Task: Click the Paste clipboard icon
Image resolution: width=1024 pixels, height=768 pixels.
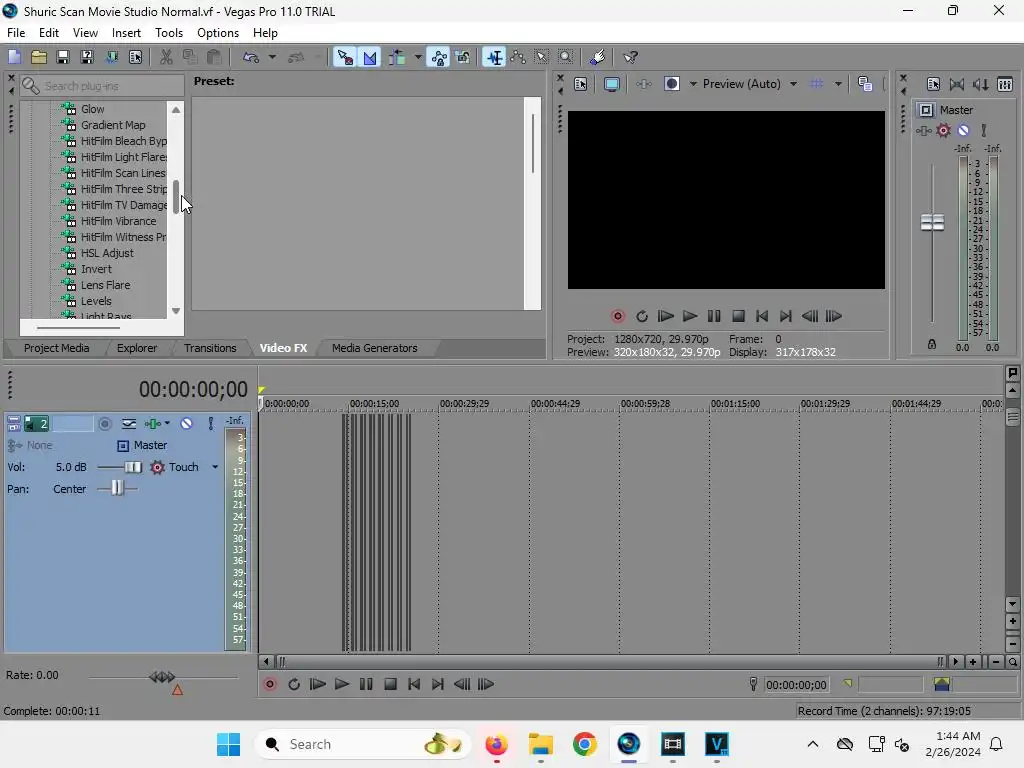Action: click(x=214, y=57)
